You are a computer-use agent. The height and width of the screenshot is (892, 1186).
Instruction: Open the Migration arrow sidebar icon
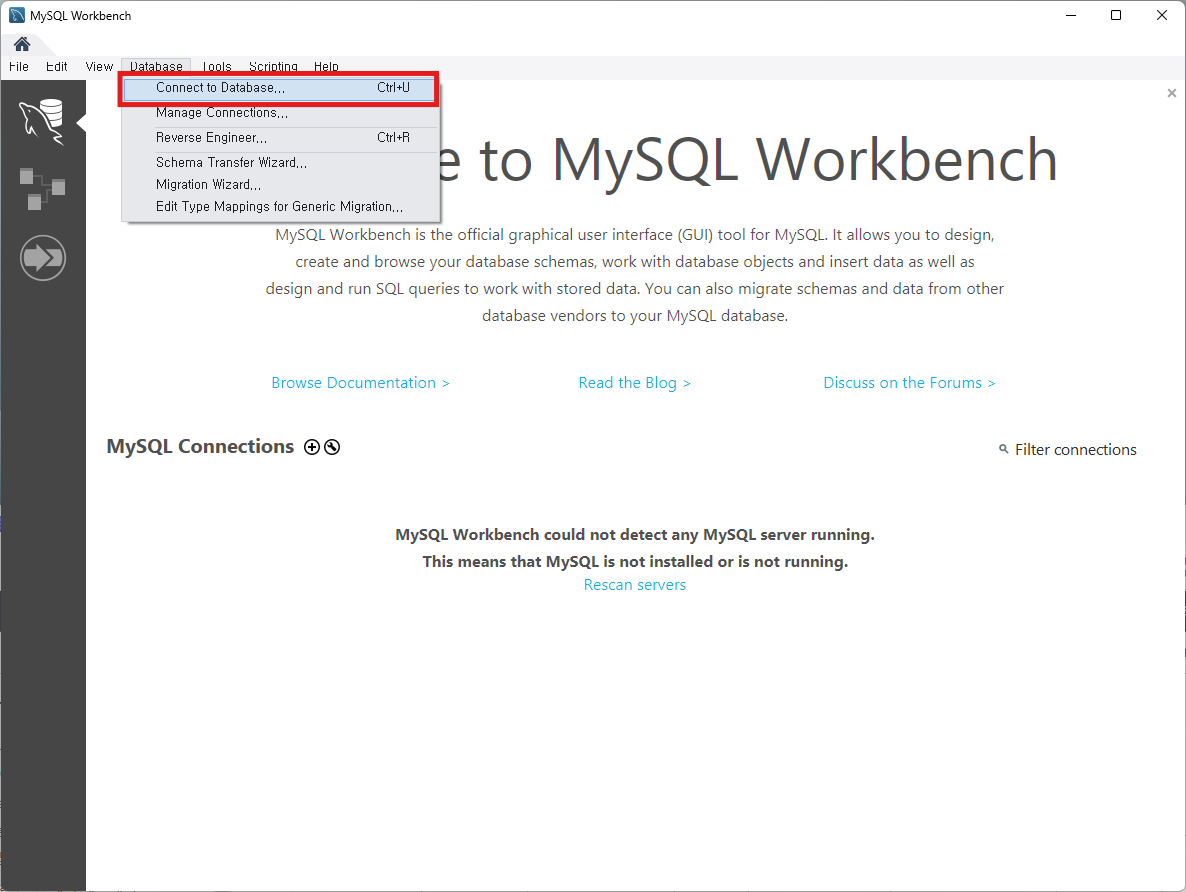pyautogui.click(x=42, y=258)
